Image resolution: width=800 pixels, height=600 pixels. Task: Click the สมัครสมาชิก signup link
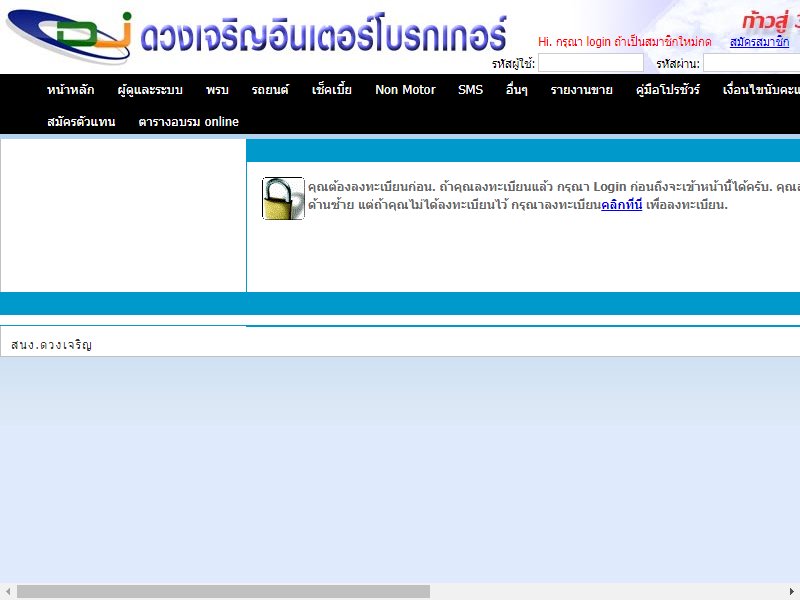coord(759,42)
